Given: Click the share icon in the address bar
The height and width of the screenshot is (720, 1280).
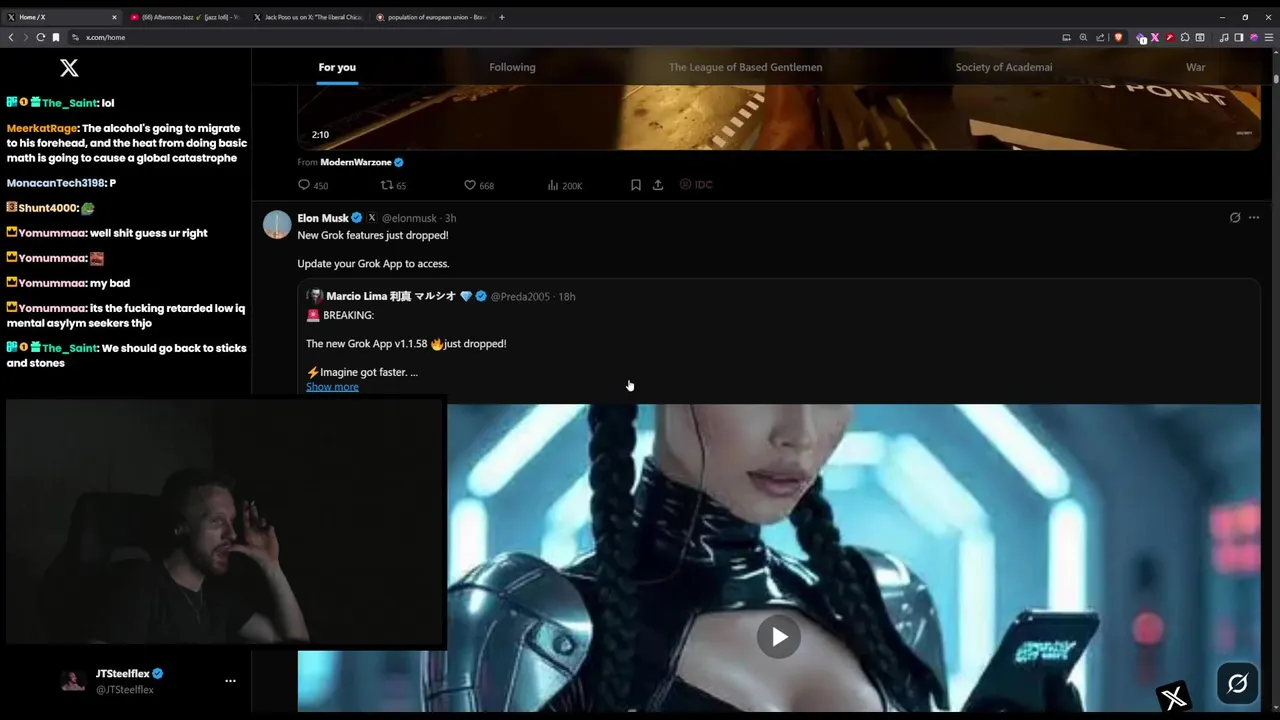Looking at the screenshot, I should (x=1100, y=37).
